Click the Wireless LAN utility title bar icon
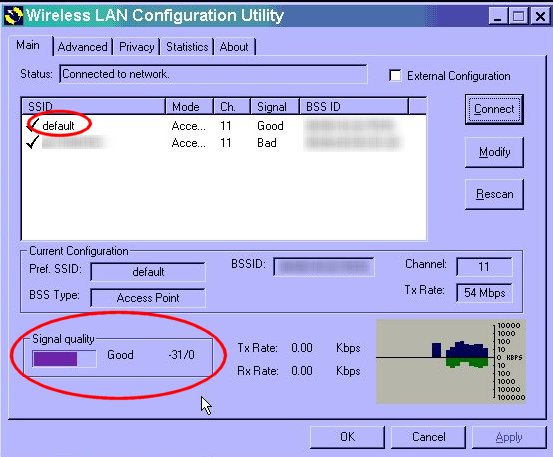 click(13, 16)
